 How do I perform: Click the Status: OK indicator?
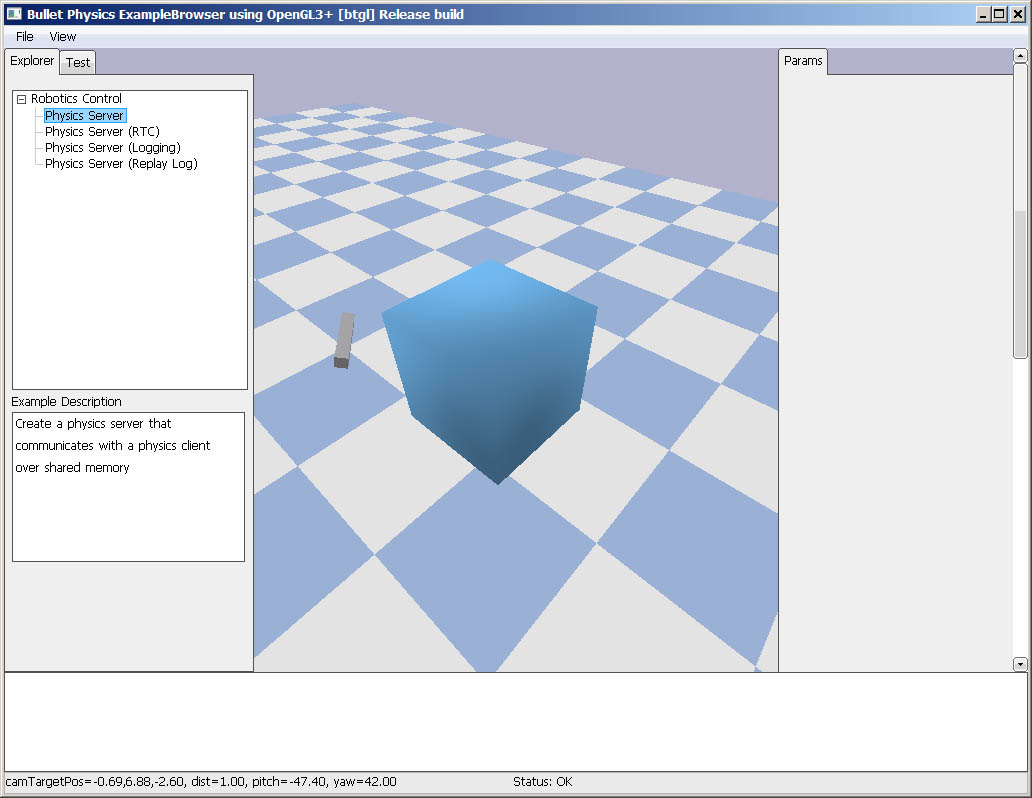(542, 782)
